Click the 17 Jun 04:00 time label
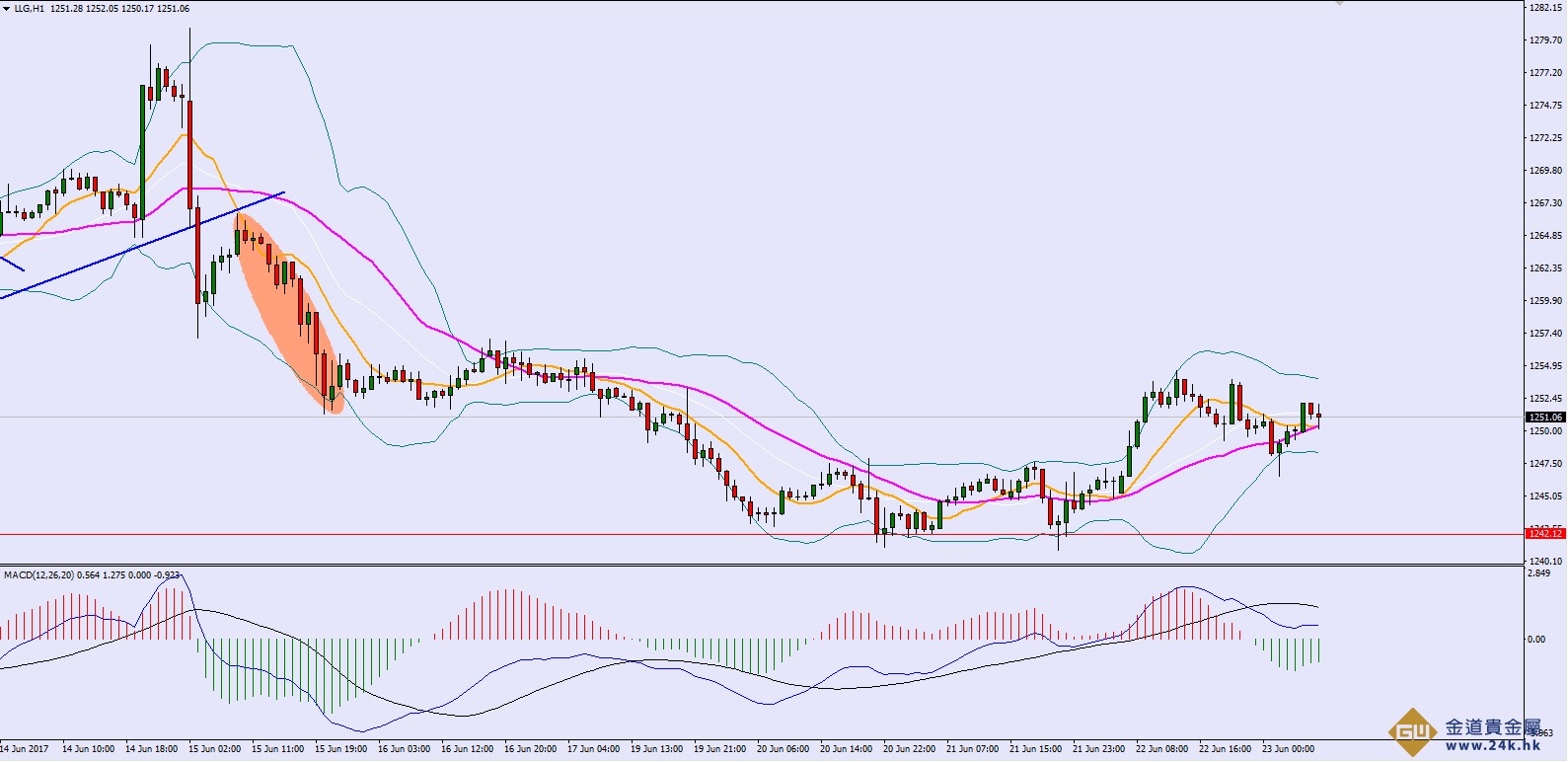 593,749
